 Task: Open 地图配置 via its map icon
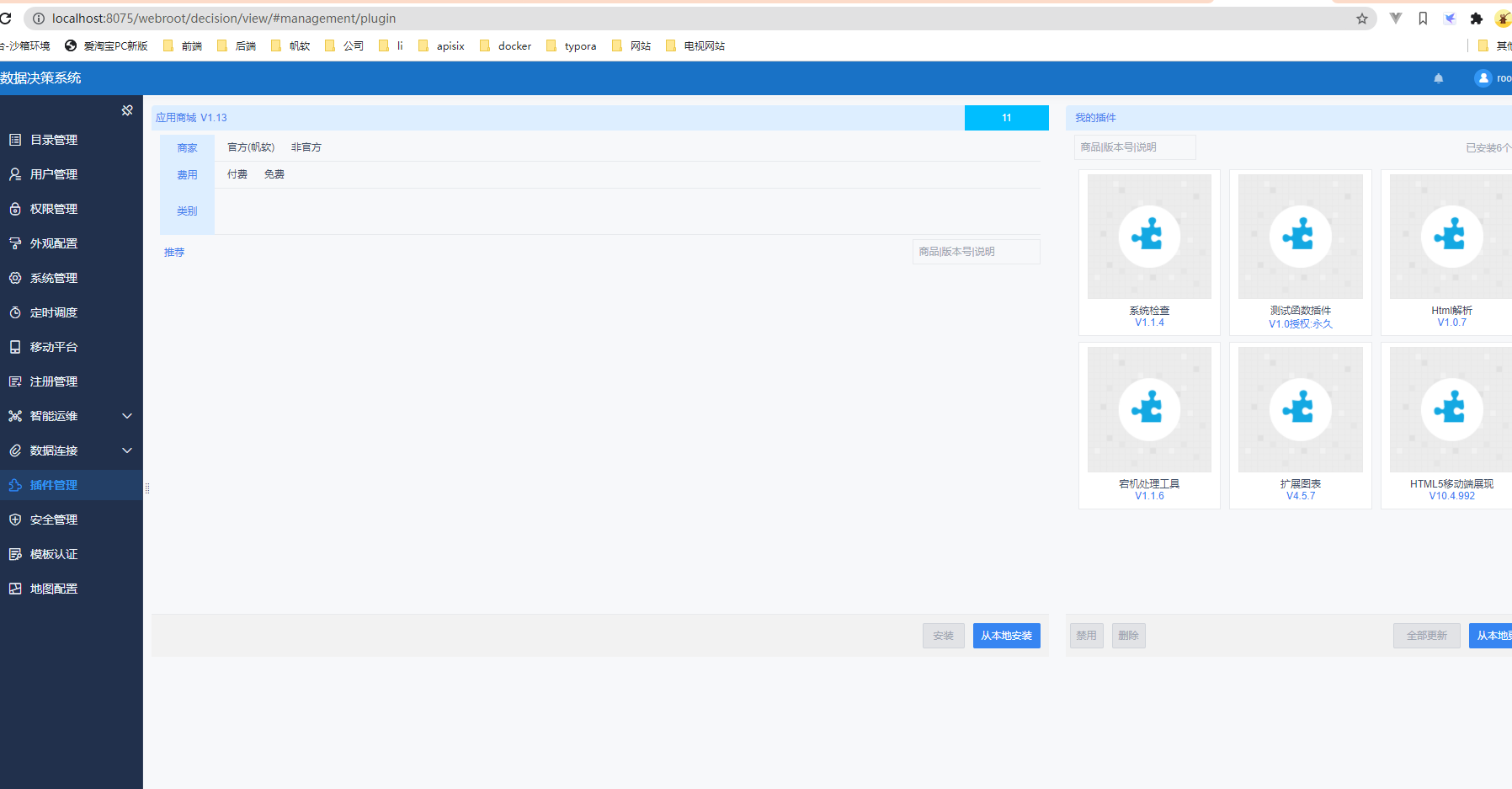(x=15, y=589)
